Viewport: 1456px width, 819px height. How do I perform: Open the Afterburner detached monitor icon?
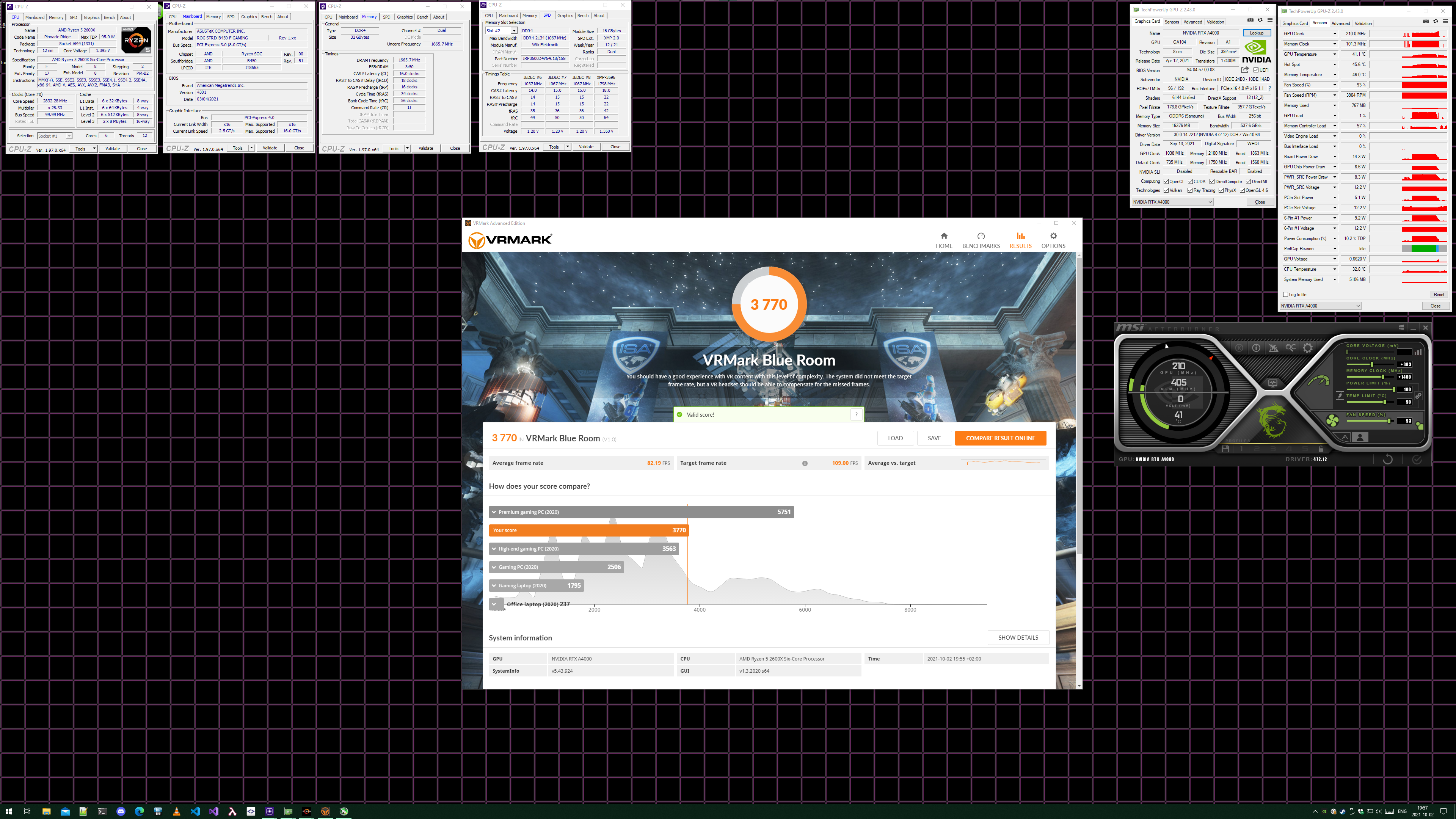pos(1272,383)
